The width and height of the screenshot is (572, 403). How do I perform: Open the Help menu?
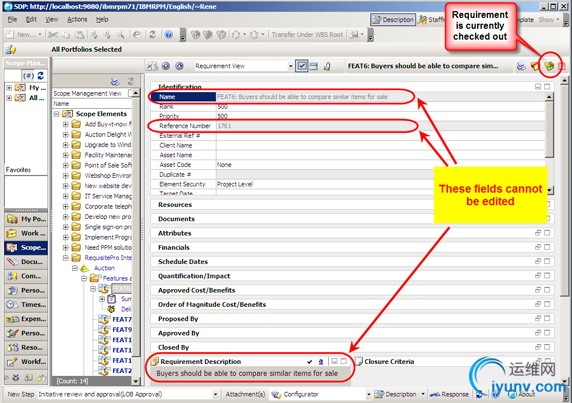coord(102,19)
